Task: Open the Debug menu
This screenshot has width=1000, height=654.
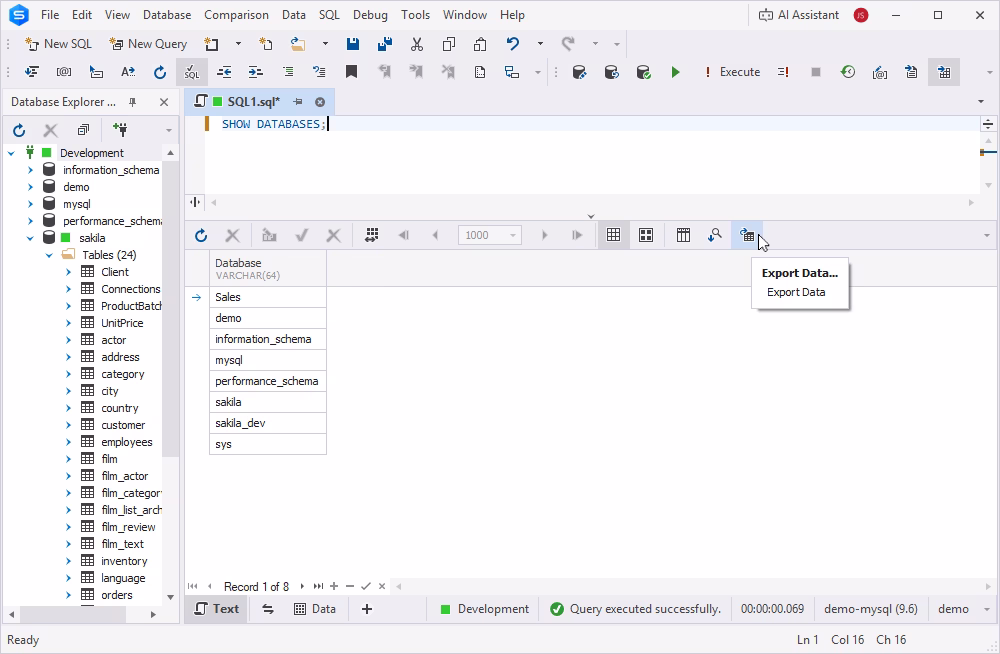Action: (370, 15)
